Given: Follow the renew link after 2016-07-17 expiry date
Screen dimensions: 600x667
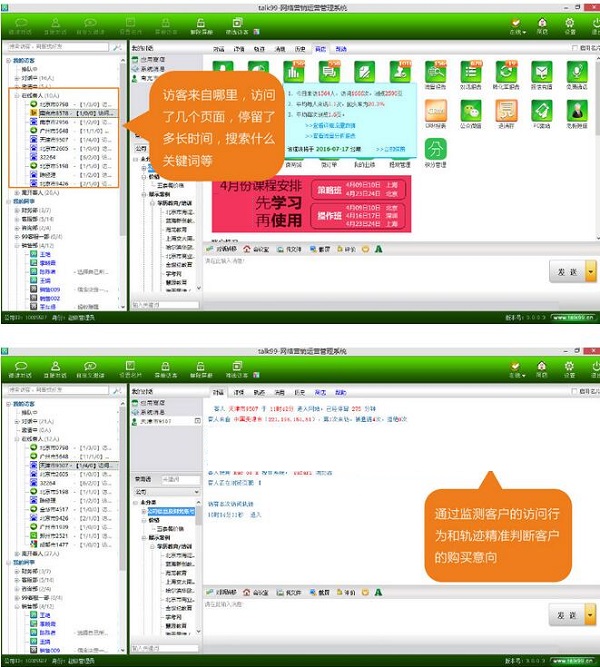Looking at the screenshot, I should 391,149.
